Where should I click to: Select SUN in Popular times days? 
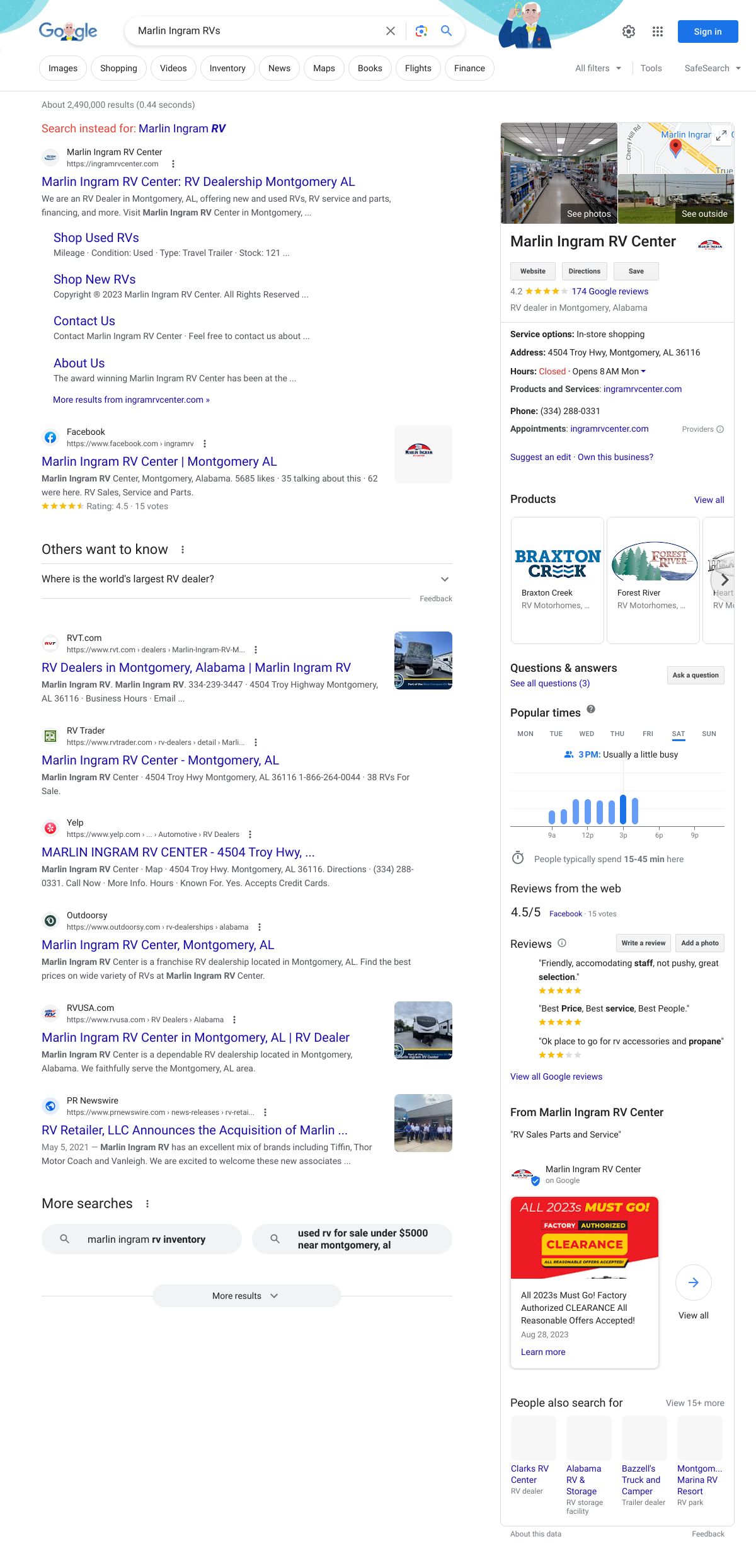point(709,734)
